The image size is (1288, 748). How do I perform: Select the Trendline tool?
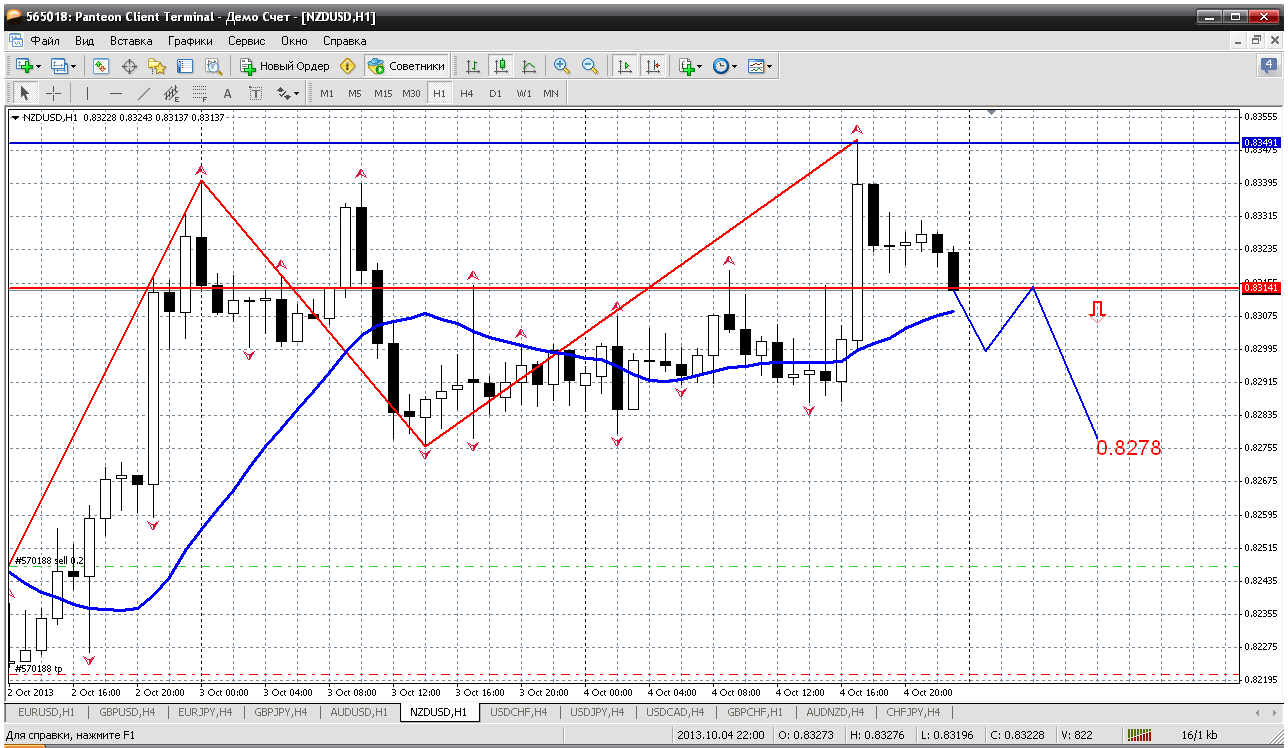coord(143,93)
